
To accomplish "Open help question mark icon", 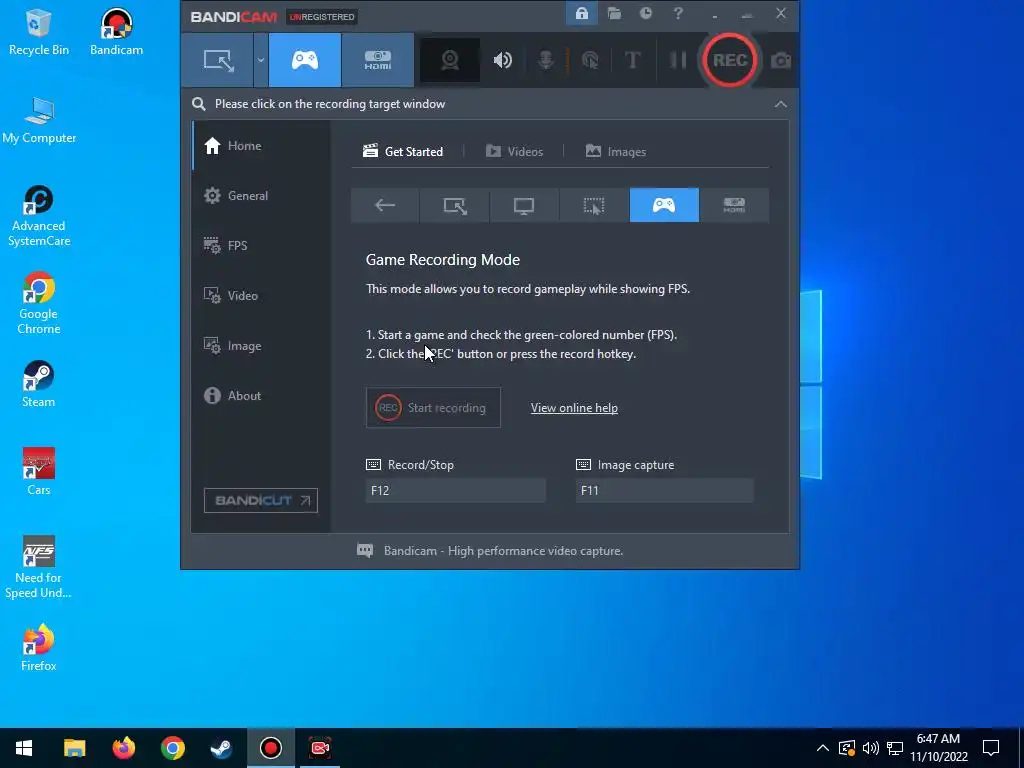I will click(x=678, y=13).
